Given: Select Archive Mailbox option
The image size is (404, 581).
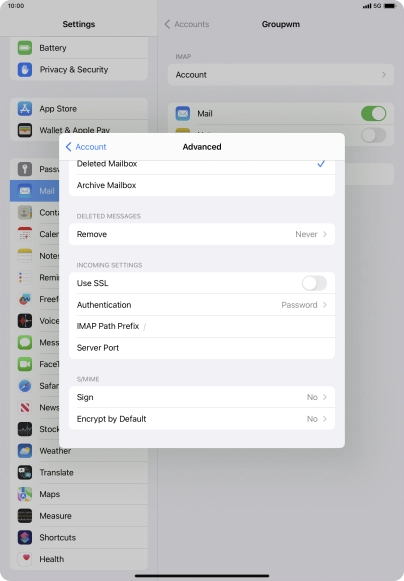Looking at the screenshot, I should (x=202, y=185).
